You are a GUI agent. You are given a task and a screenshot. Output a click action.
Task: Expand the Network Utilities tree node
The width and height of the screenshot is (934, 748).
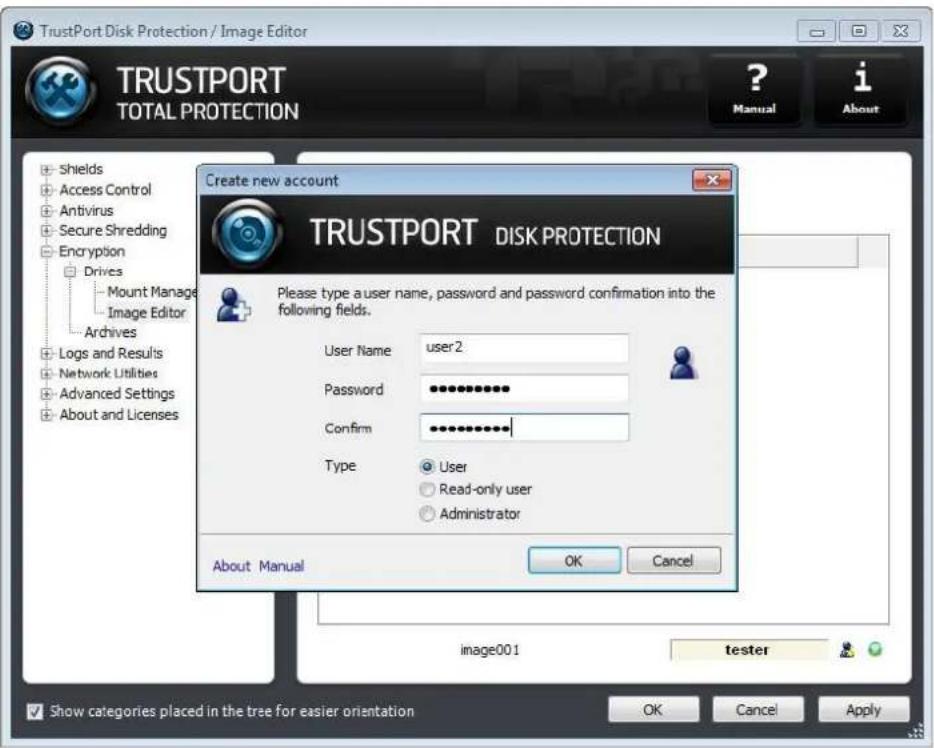(x=46, y=374)
